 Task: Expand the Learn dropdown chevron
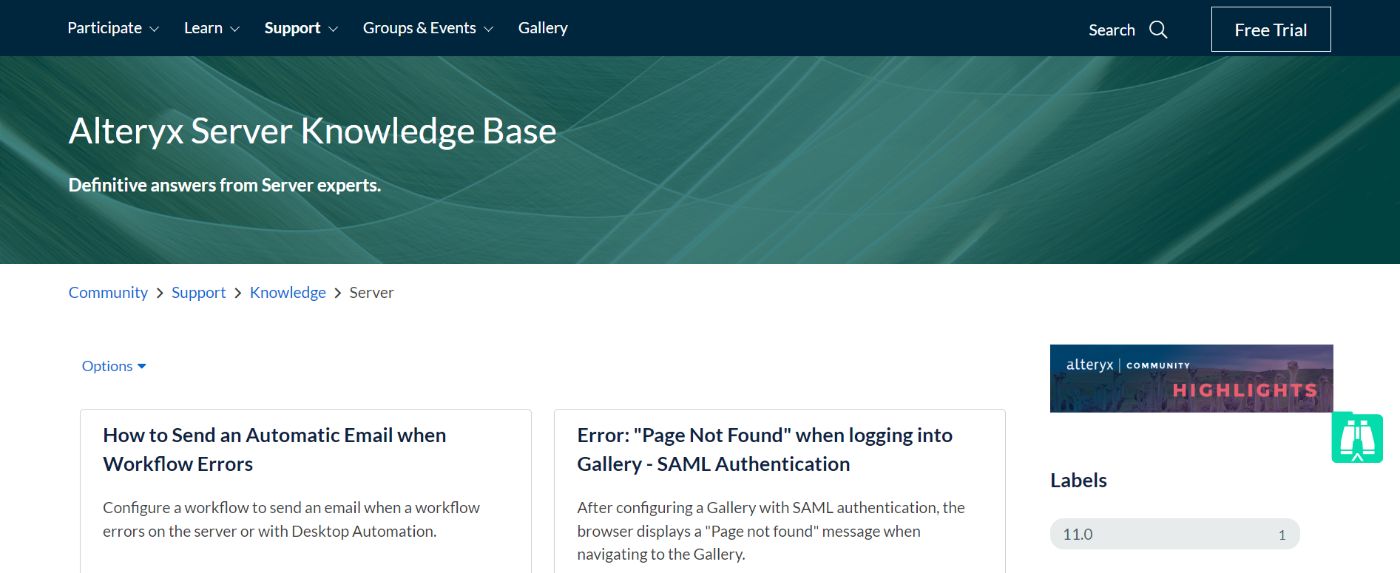(235, 29)
